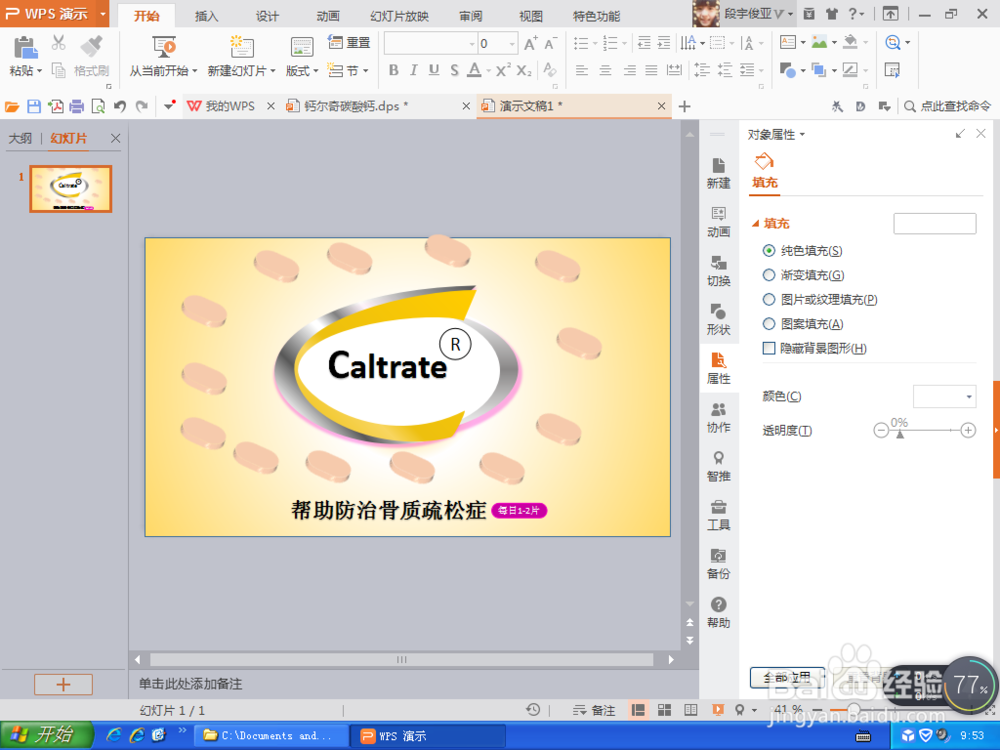Click the Print icon in quick toolbar
This screenshot has width=1000, height=750.
77,107
